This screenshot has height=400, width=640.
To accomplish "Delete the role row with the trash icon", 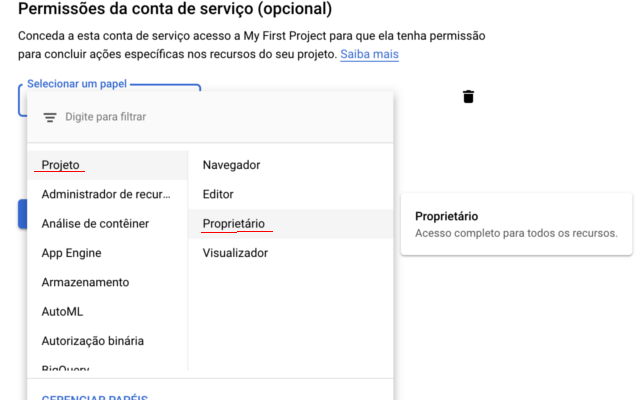I will tap(468, 97).
